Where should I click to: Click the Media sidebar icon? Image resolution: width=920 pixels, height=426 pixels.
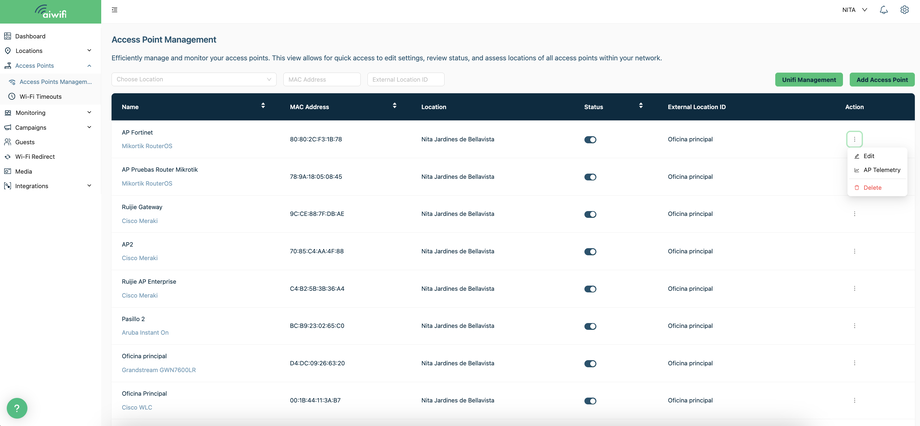point(8,171)
